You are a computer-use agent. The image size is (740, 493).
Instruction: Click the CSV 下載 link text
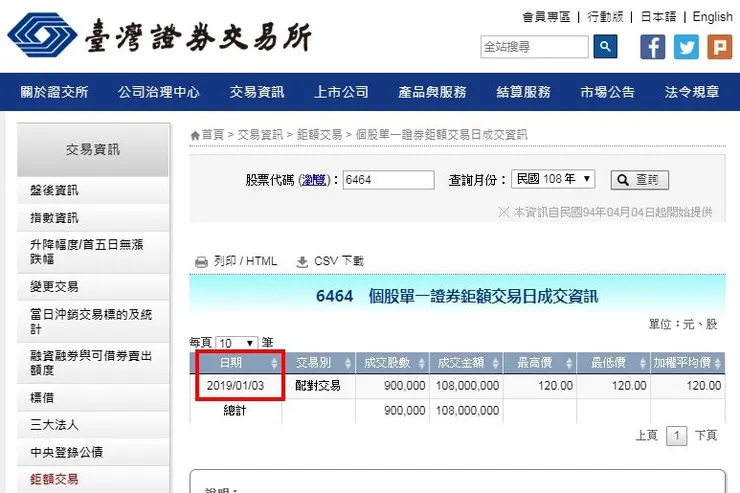point(339,261)
